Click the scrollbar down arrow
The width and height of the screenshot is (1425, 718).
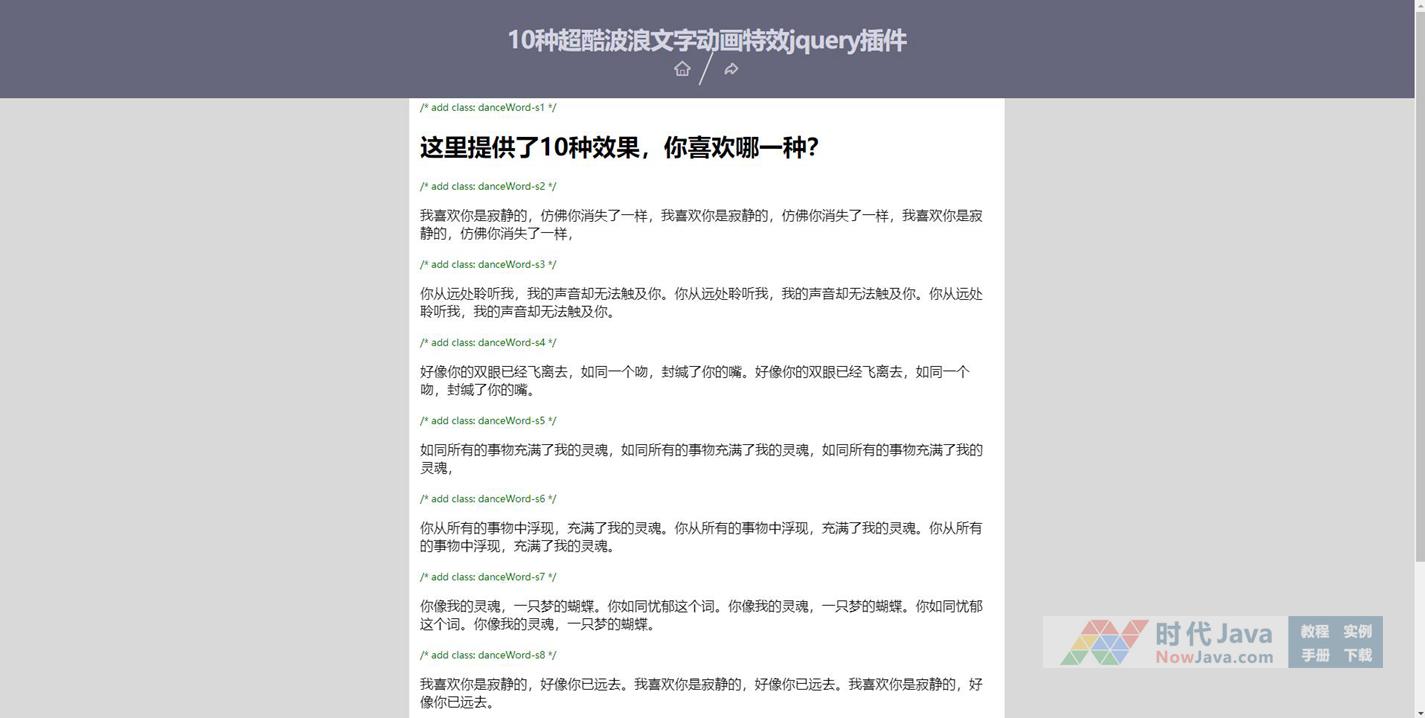point(1419,710)
